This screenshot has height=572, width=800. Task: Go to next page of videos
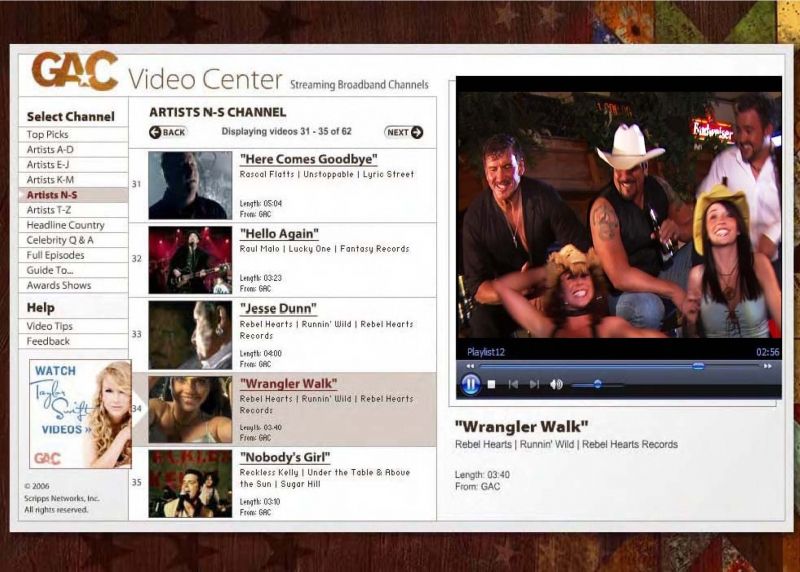[404, 132]
